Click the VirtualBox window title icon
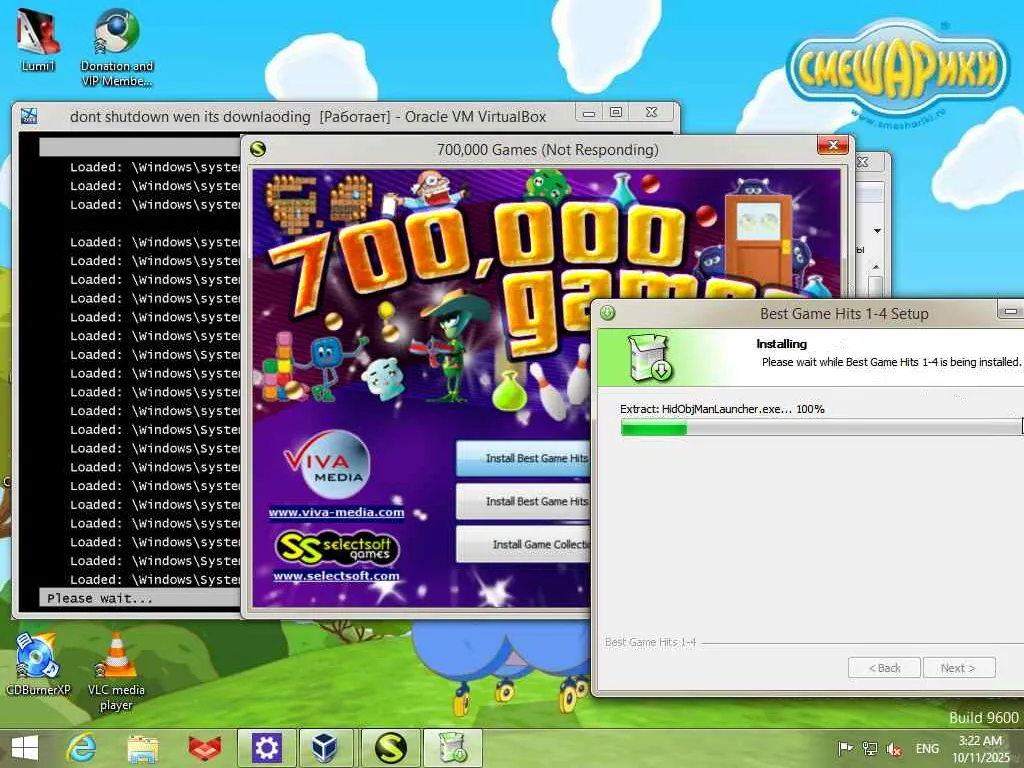 (x=29, y=116)
